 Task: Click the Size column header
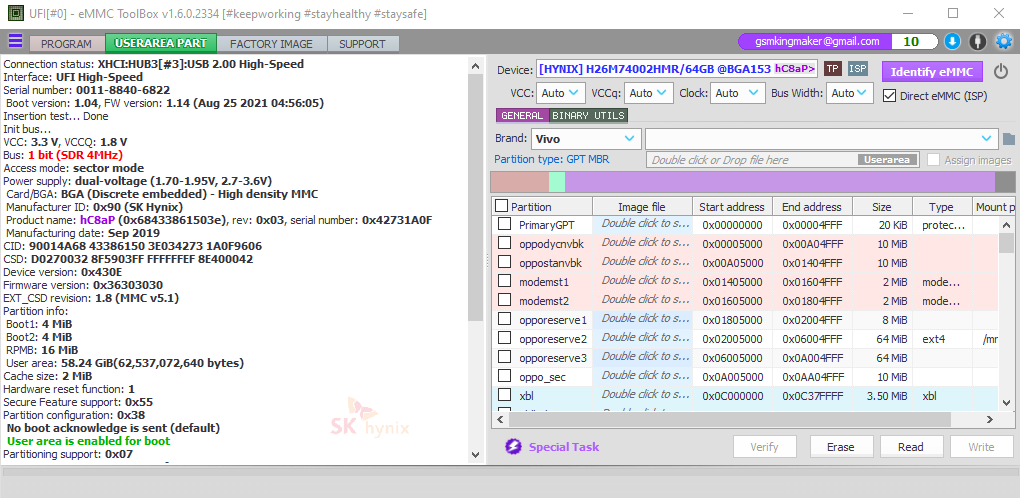point(881,207)
